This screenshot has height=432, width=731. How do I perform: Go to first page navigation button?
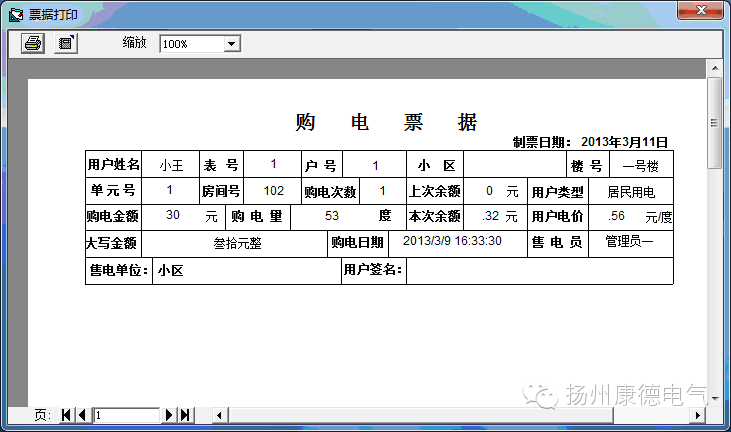[x=66, y=415]
